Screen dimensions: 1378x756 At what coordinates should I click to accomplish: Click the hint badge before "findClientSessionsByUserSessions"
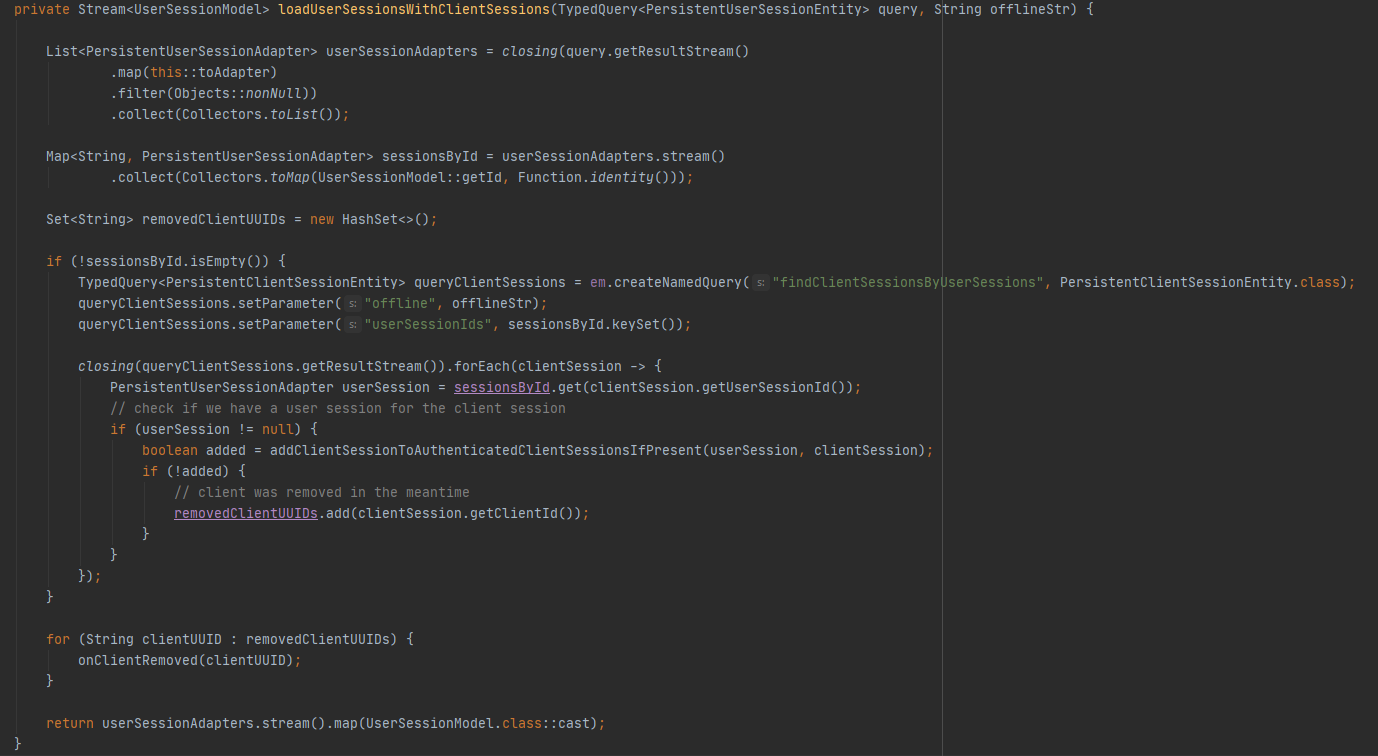761,281
